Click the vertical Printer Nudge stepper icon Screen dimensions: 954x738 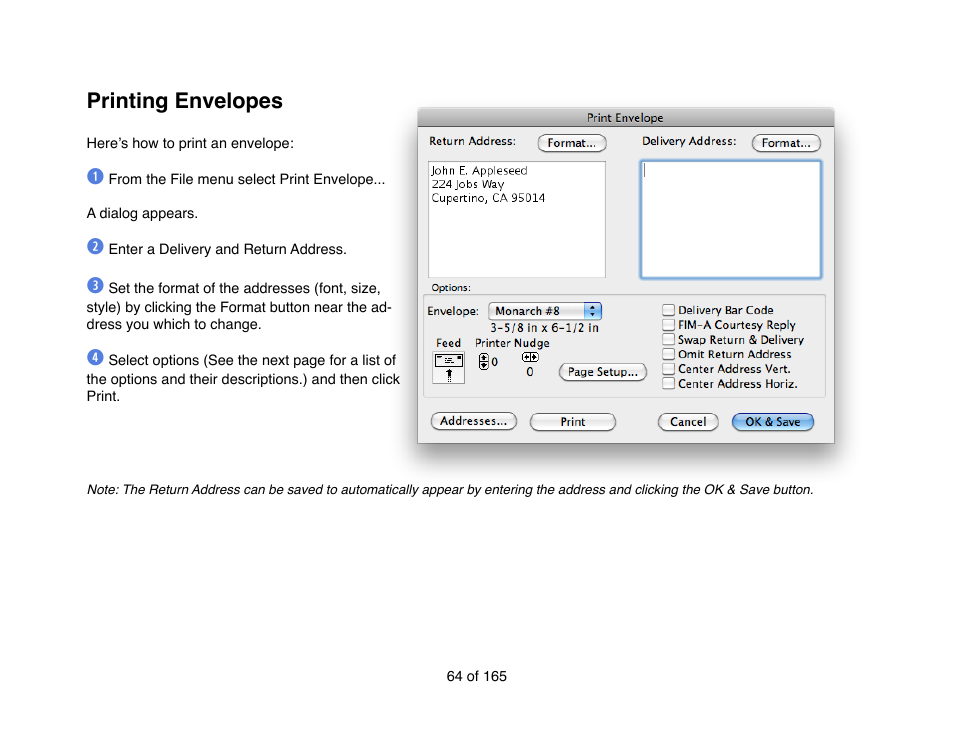pyautogui.click(x=481, y=362)
